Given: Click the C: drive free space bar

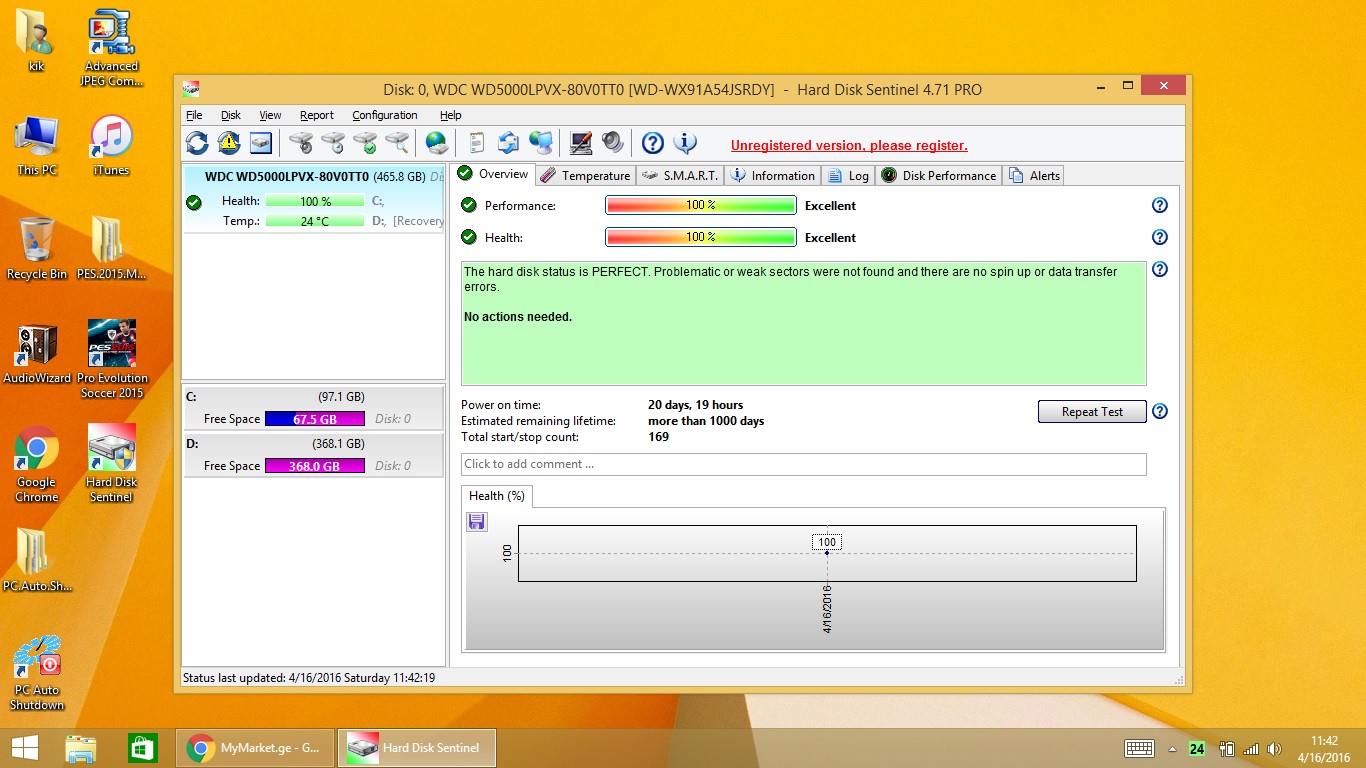Looking at the screenshot, I should [x=314, y=419].
